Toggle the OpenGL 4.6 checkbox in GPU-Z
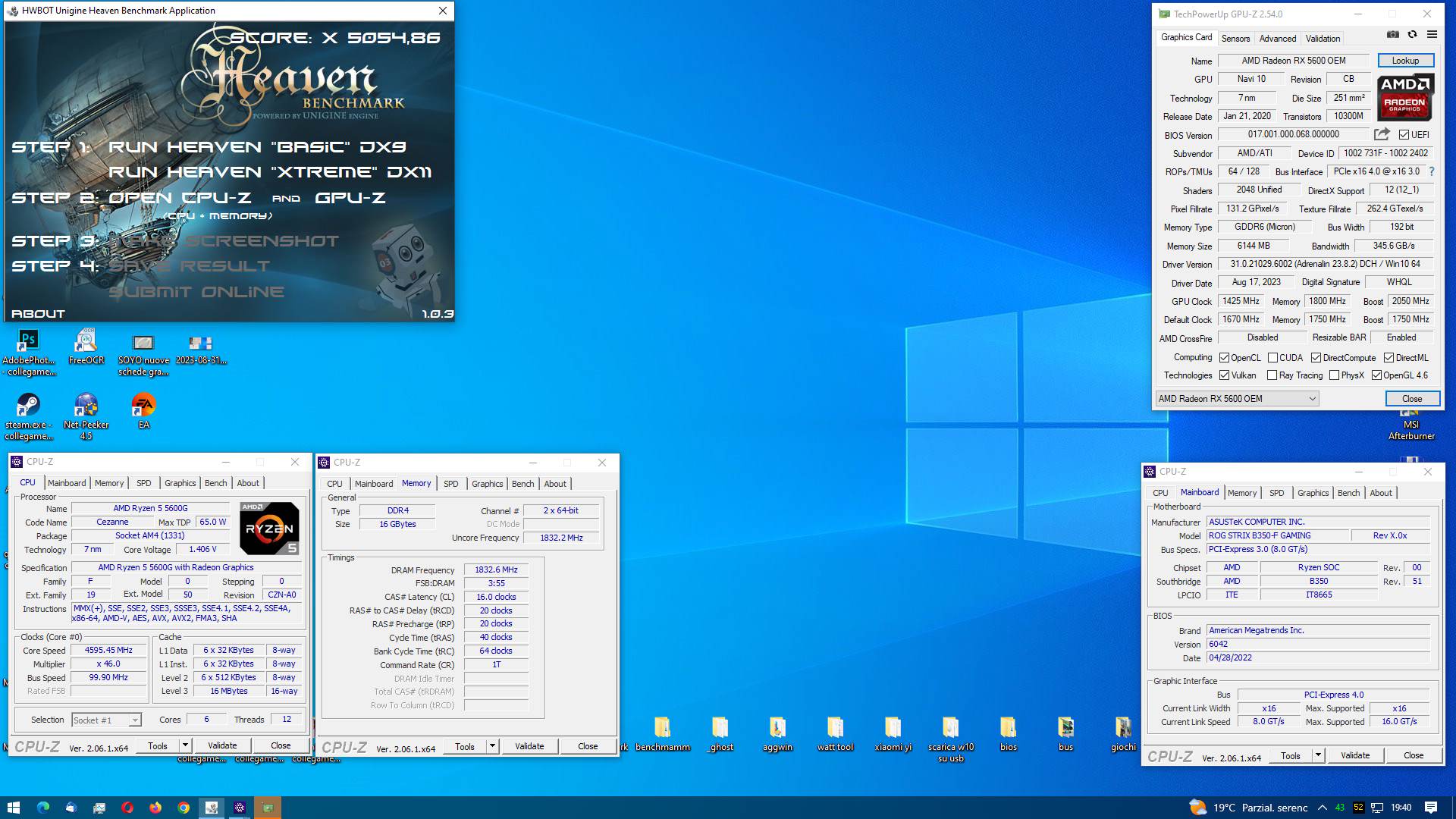Viewport: 1456px width, 819px height. point(1376,375)
